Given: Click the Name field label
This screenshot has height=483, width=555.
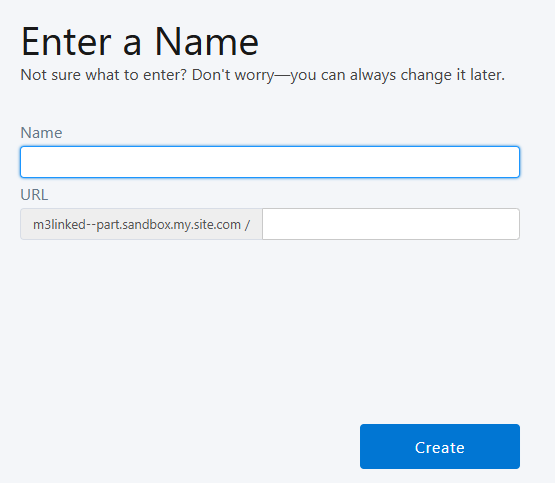Looking at the screenshot, I should point(41,133).
